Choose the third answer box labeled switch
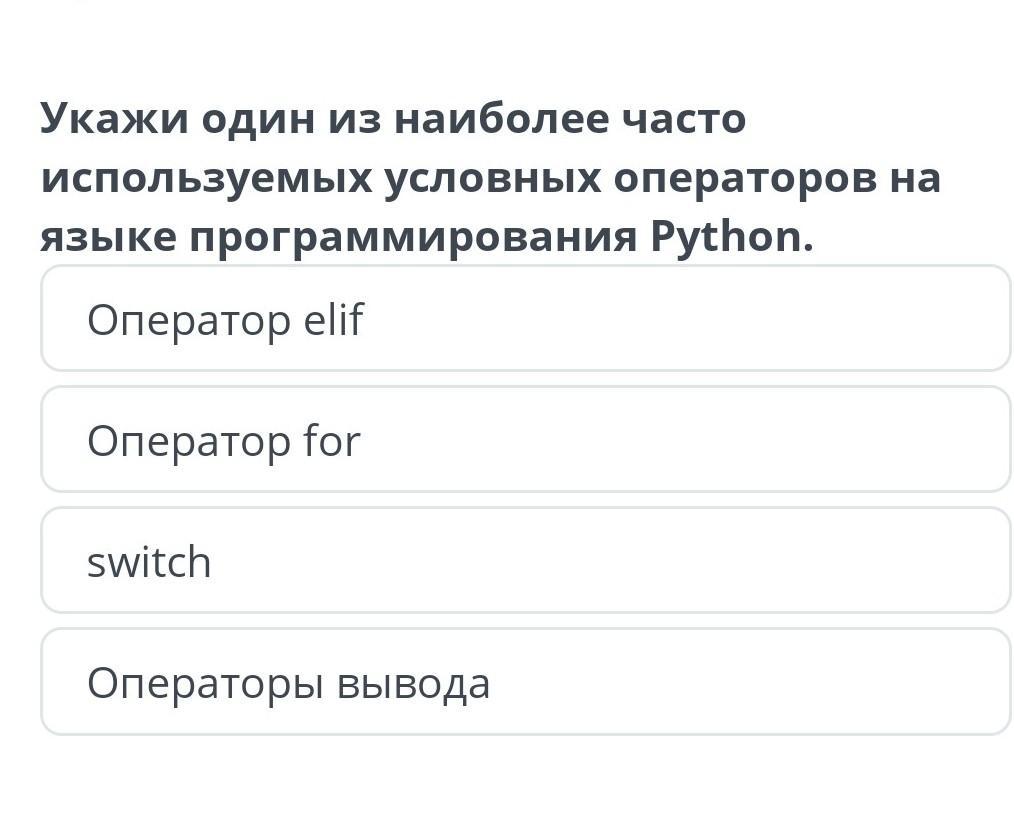Viewport: 1014px width, 815px height. 526,560
